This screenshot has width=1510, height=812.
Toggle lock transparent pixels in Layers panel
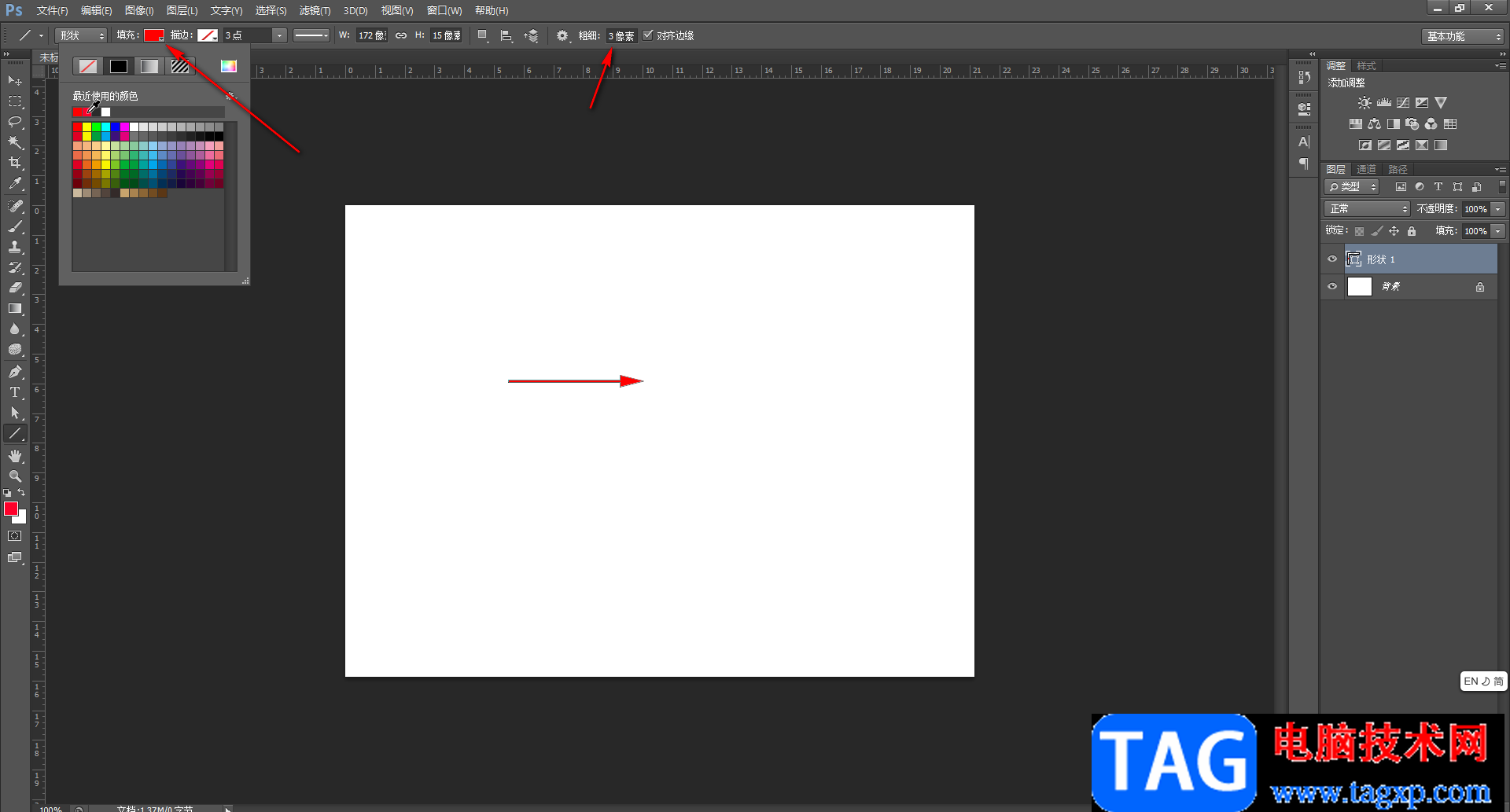pyautogui.click(x=1359, y=231)
